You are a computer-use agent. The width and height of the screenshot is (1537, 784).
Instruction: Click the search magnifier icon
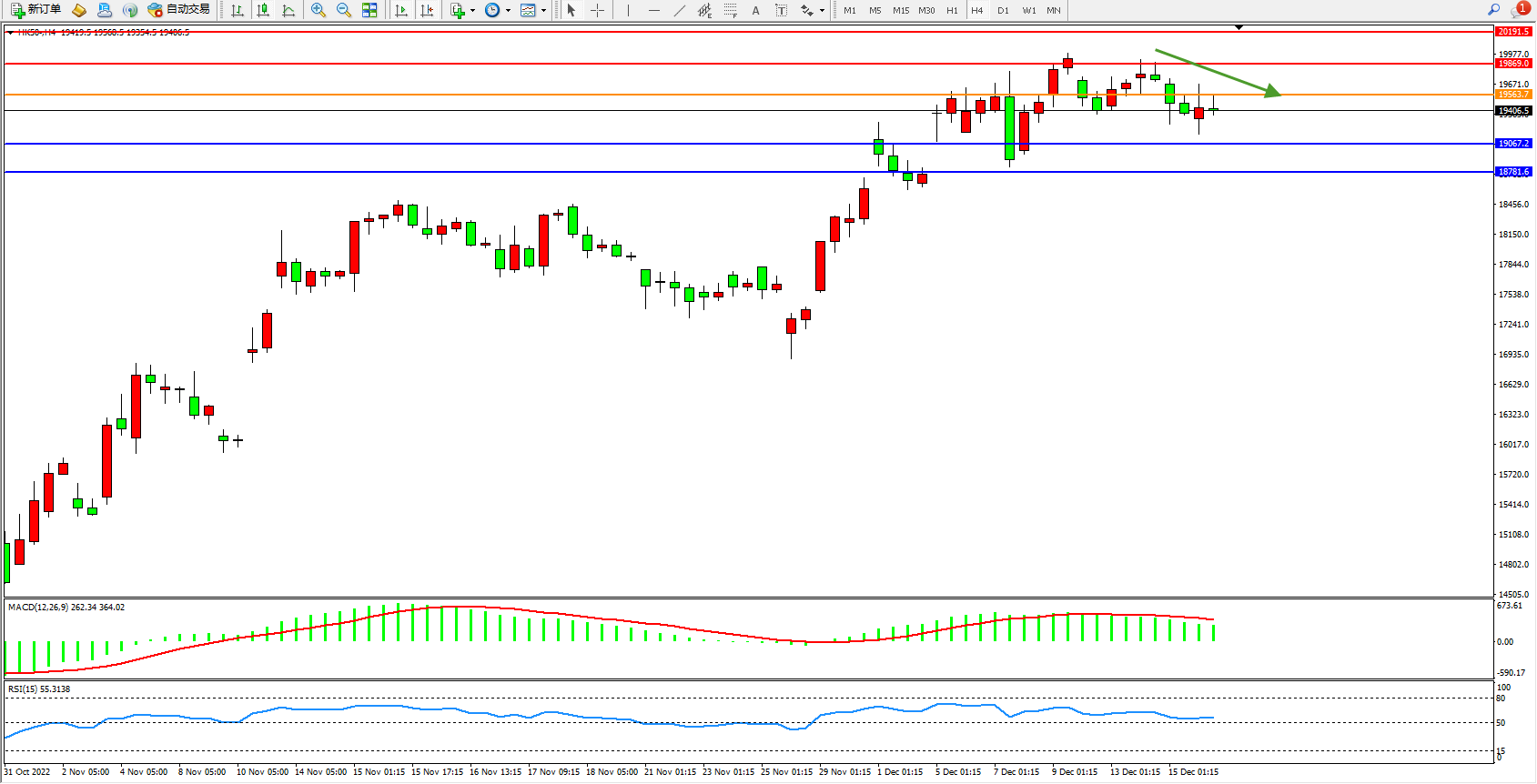(x=1493, y=10)
